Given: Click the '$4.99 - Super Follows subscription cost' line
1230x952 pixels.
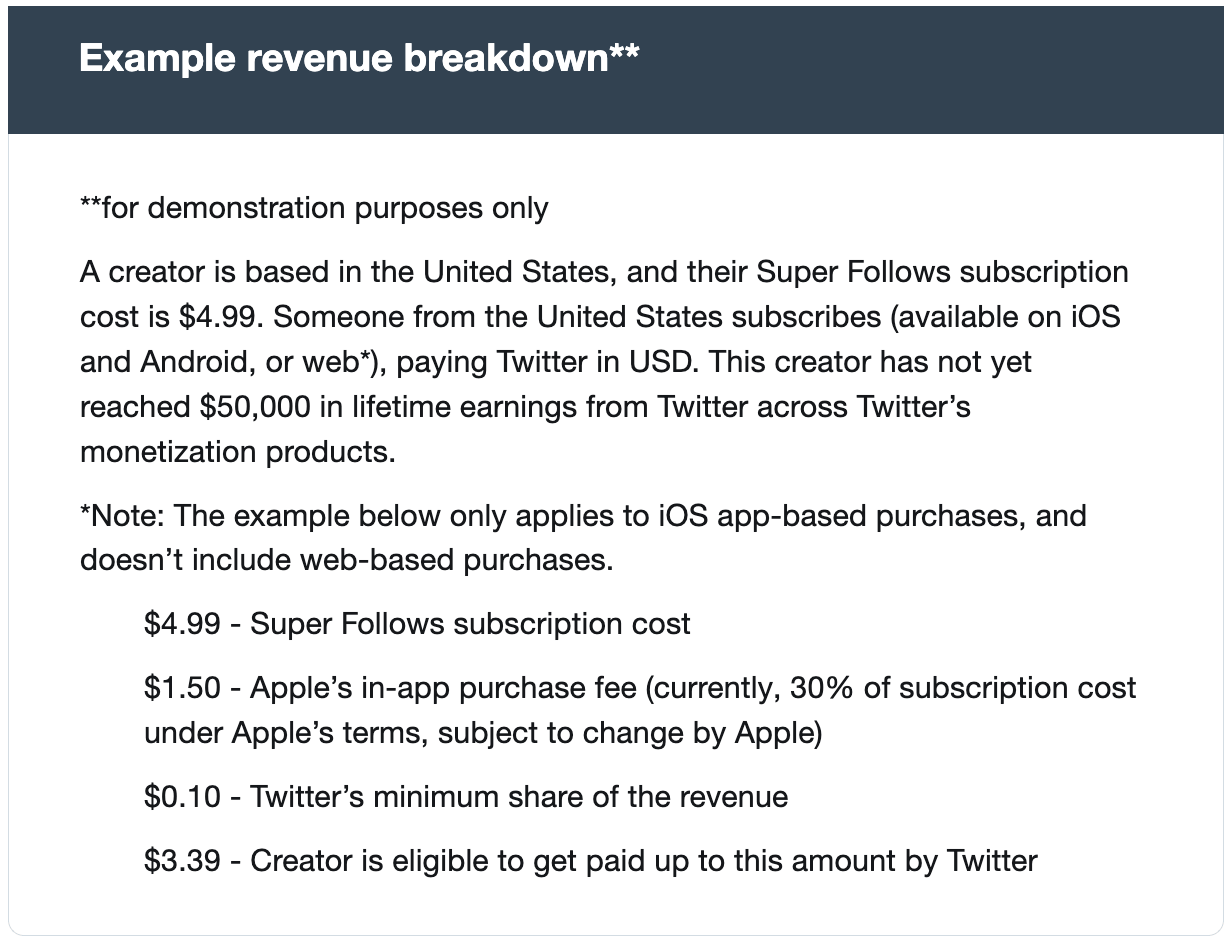Looking at the screenshot, I should pyautogui.click(x=417, y=624).
